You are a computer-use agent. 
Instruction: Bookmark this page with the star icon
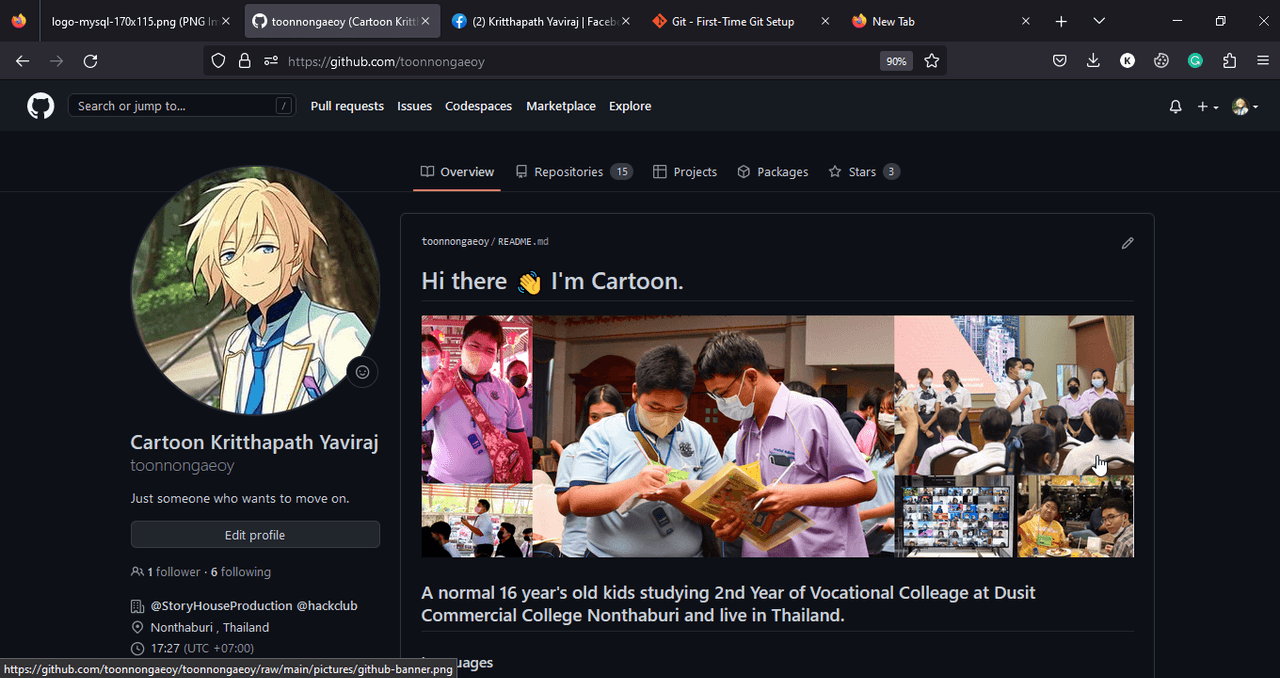click(932, 61)
